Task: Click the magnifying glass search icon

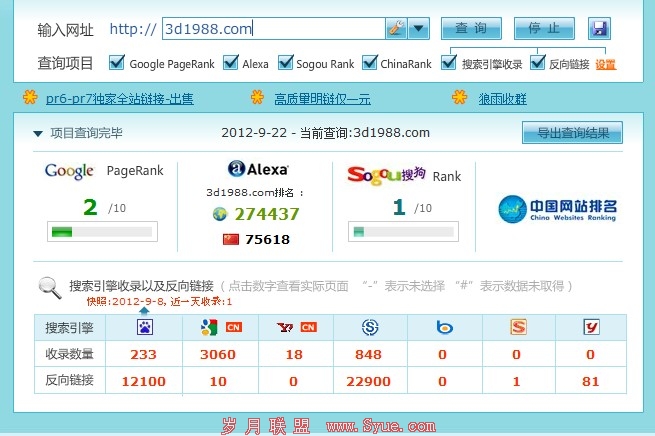Action: coord(49,288)
